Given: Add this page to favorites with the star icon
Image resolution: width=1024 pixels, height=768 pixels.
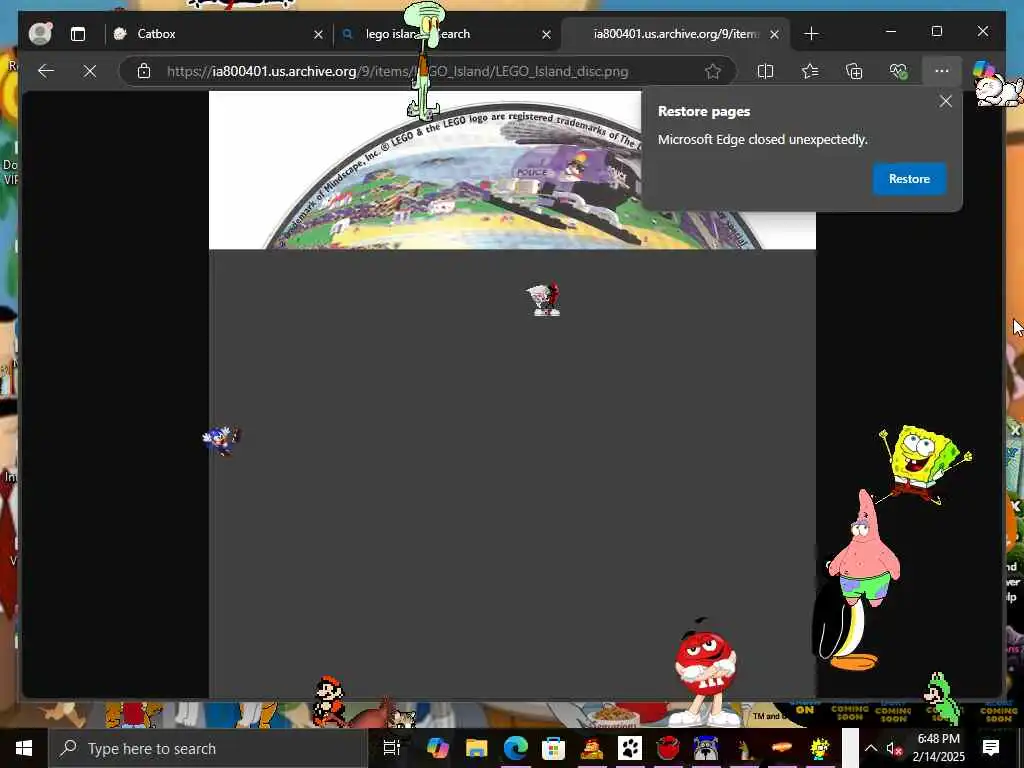Looking at the screenshot, I should tap(712, 71).
